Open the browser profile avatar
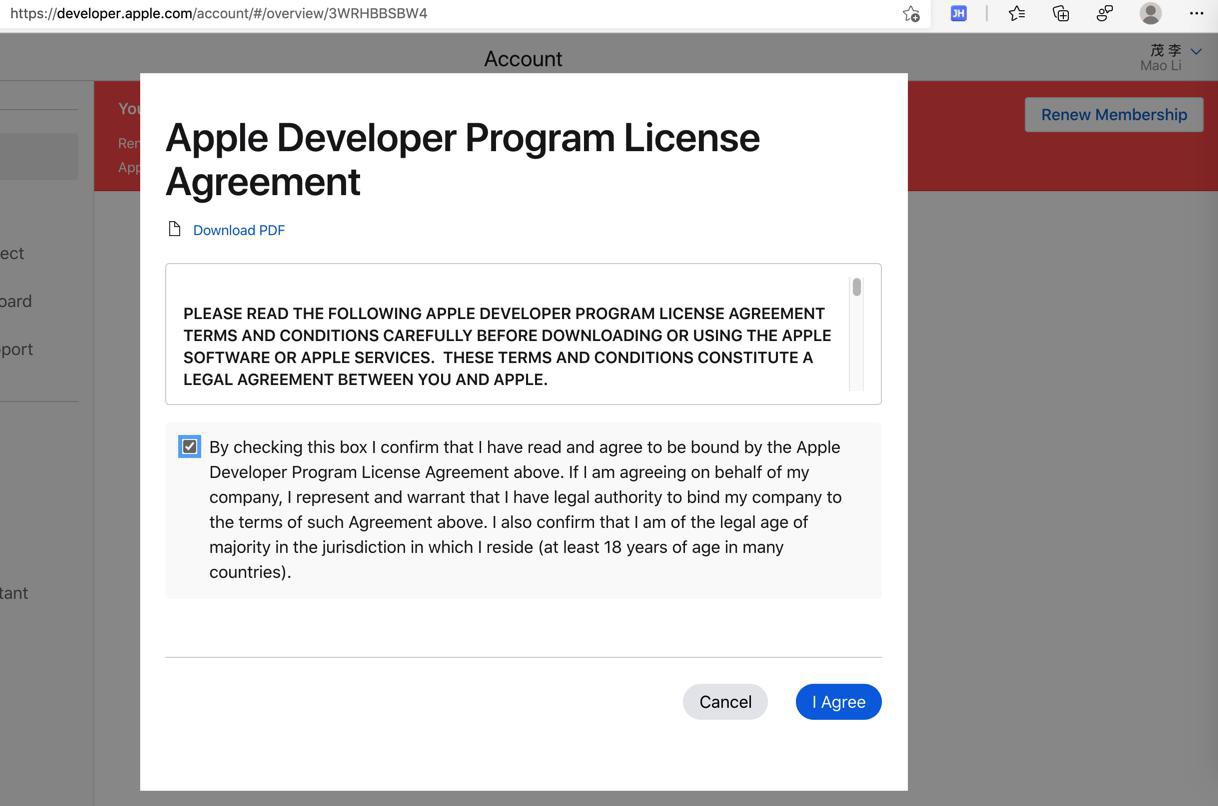The width and height of the screenshot is (1218, 806). pos(1151,13)
